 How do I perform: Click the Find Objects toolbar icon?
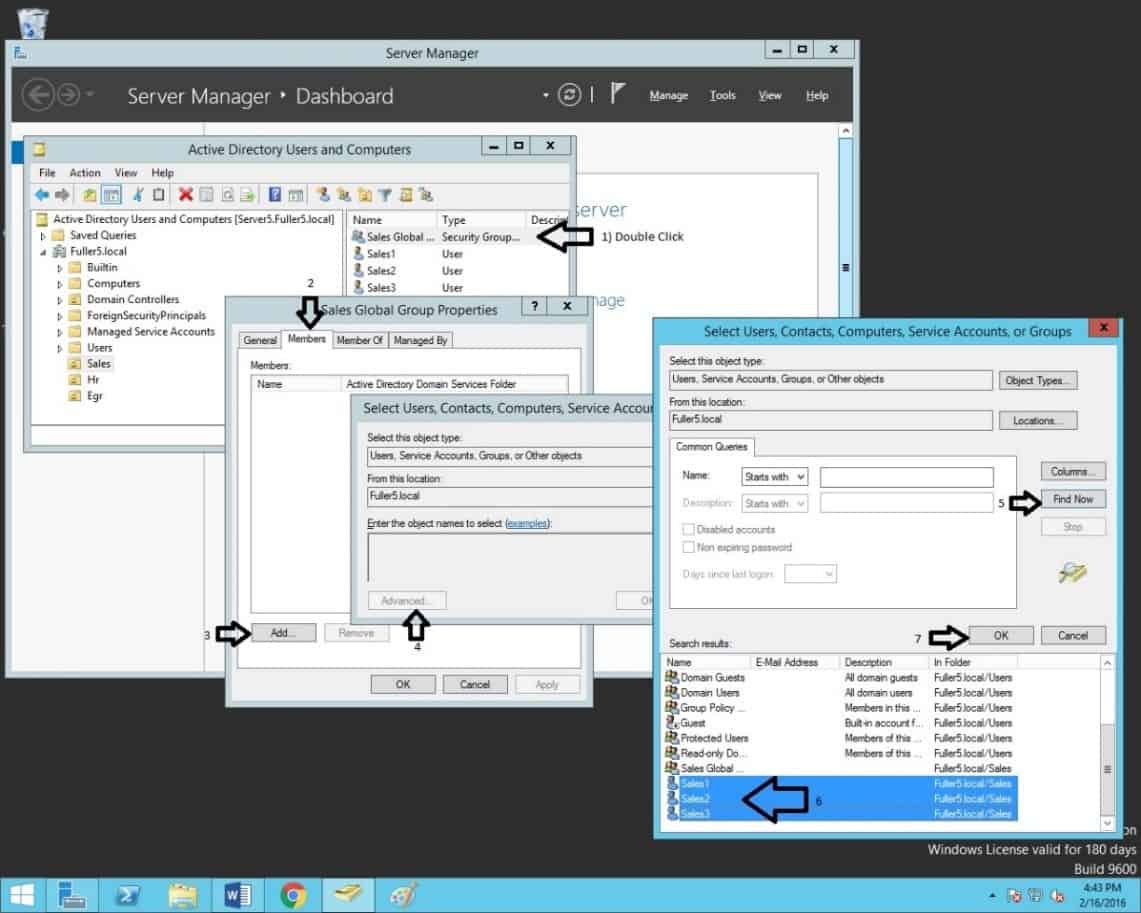pos(406,194)
